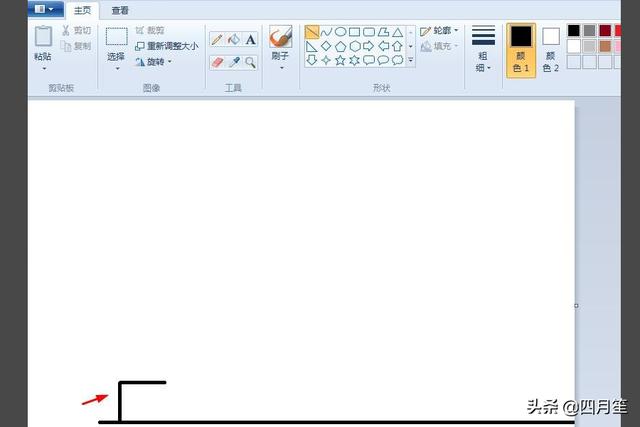Expand the 轮廓 (Outline) dropdown
640x427 pixels.
440,31
